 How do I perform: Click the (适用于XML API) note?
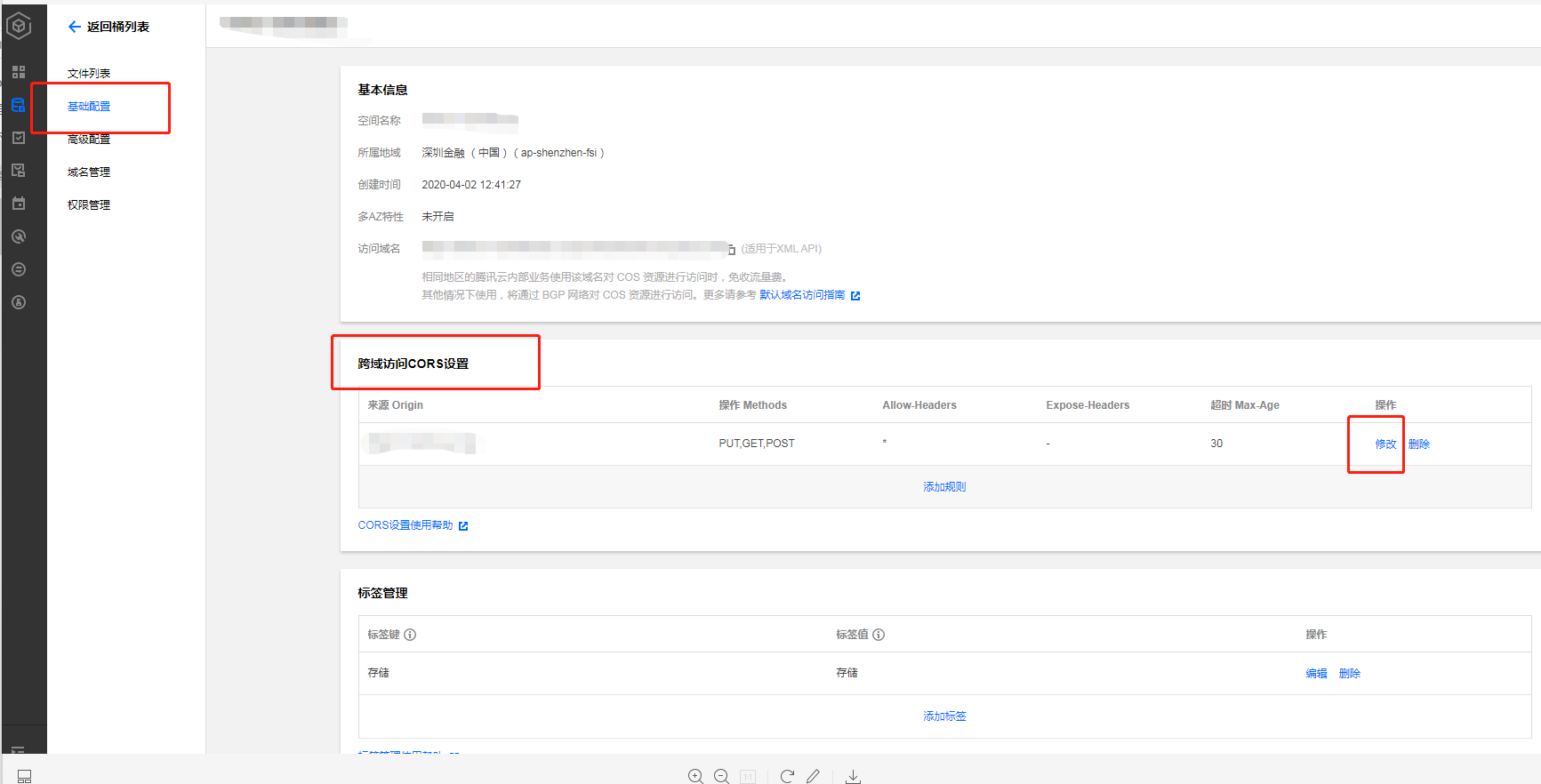click(x=782, y=249)
